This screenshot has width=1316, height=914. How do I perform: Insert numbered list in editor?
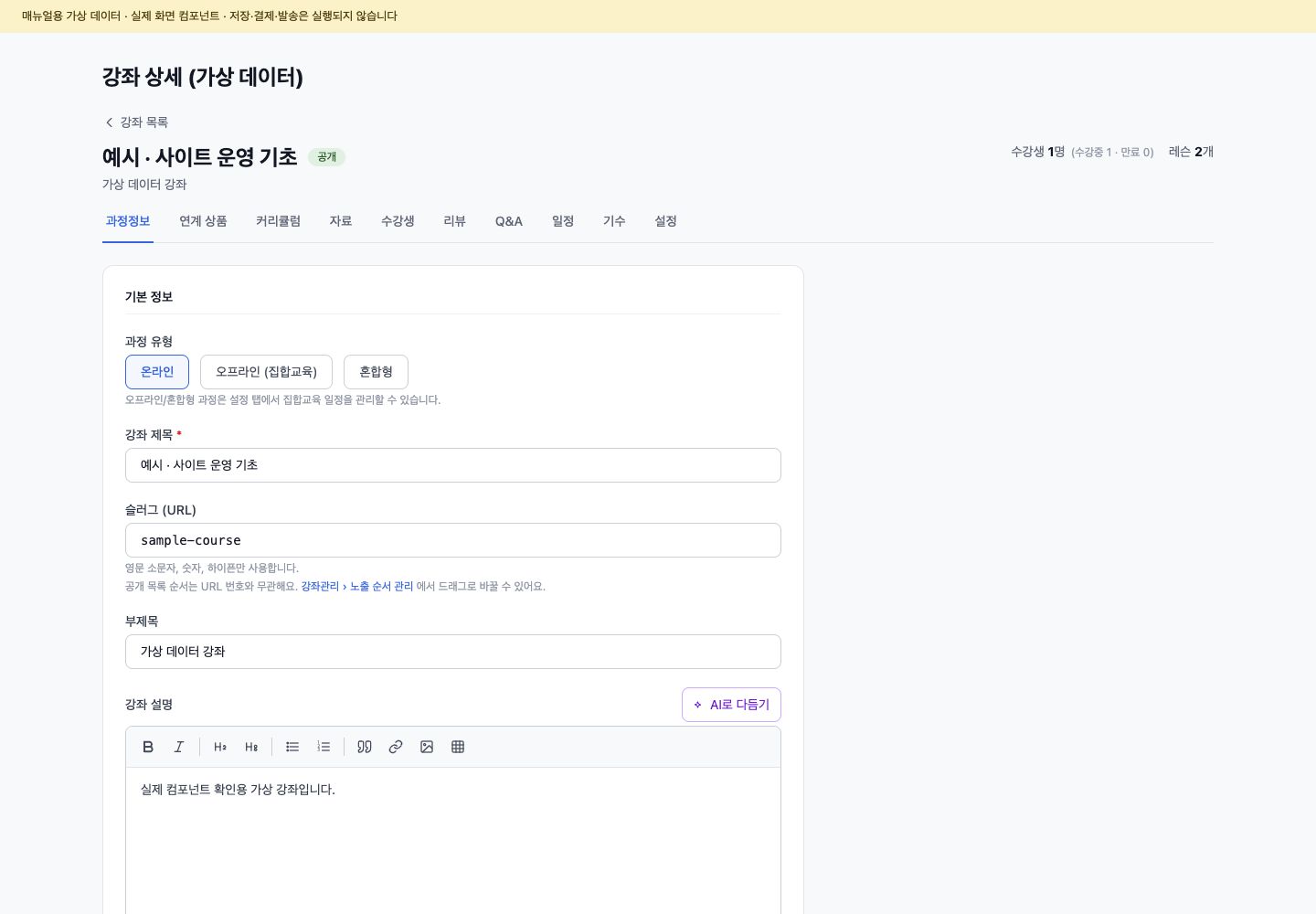click(x=324, y=747)
